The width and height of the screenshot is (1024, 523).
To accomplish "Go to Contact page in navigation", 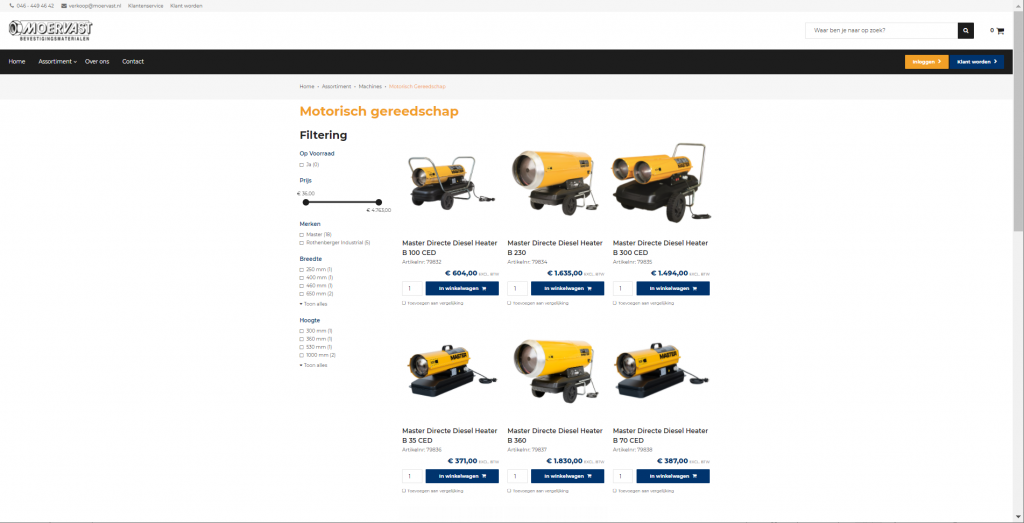I will (x=133, y=62).
